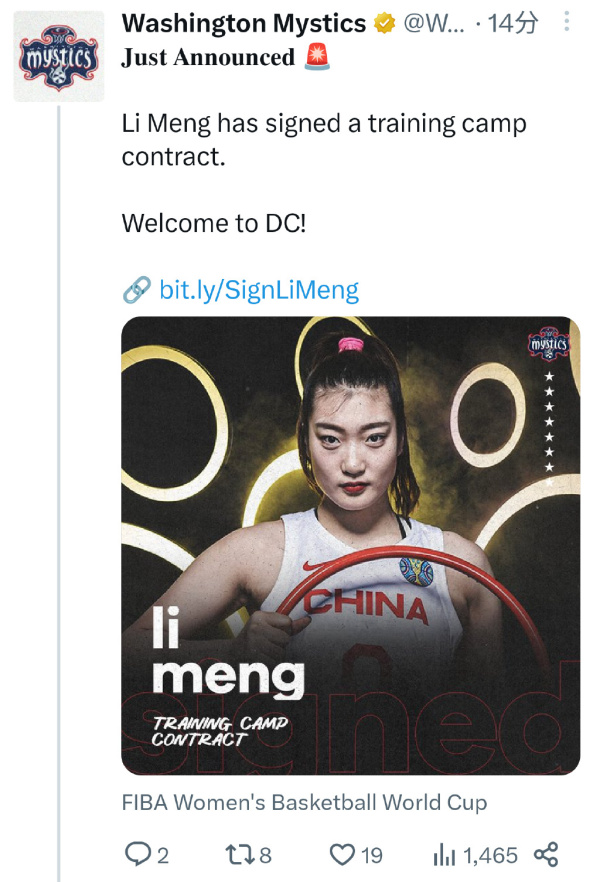Retweet this post using the retweet icon

(238, 854)
